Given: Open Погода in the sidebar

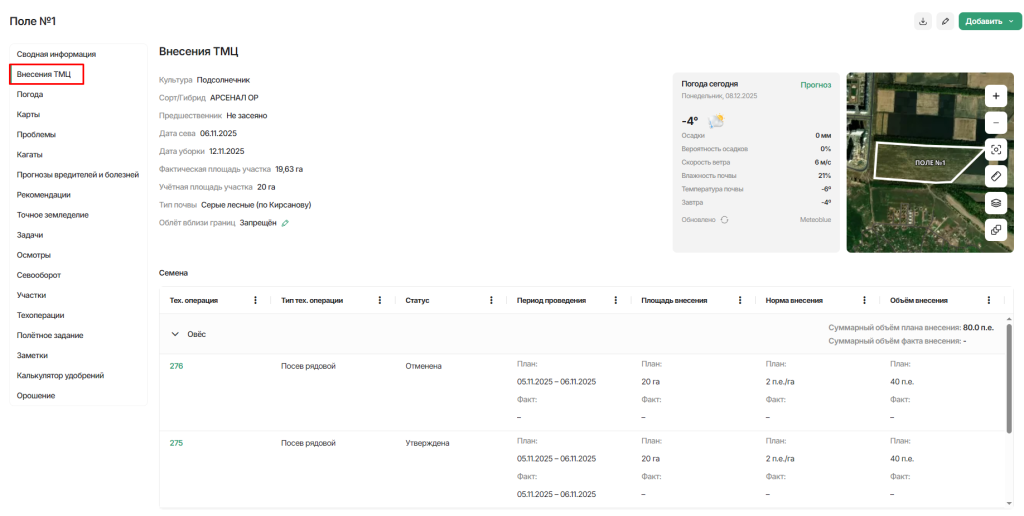Looking at the screenshot, I should click(x=30, y=94).
